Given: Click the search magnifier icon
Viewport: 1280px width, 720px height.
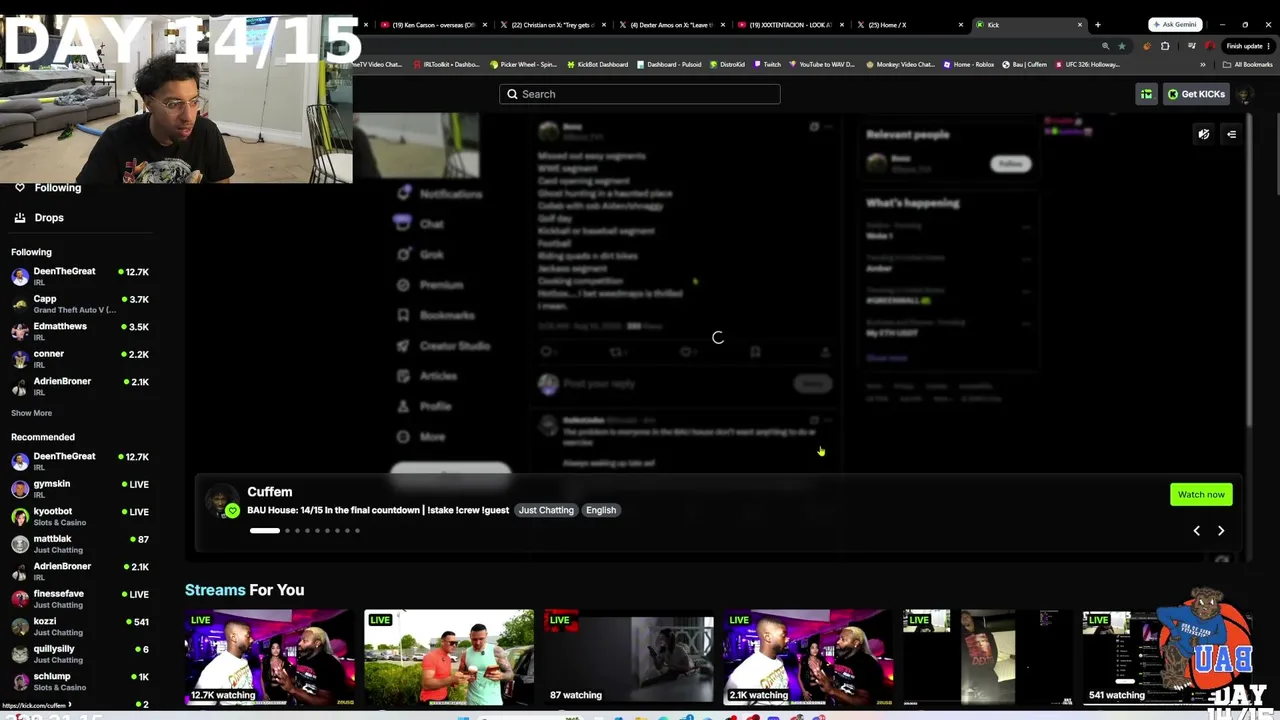Looking at the screenshot, I should tap(512, 94).
